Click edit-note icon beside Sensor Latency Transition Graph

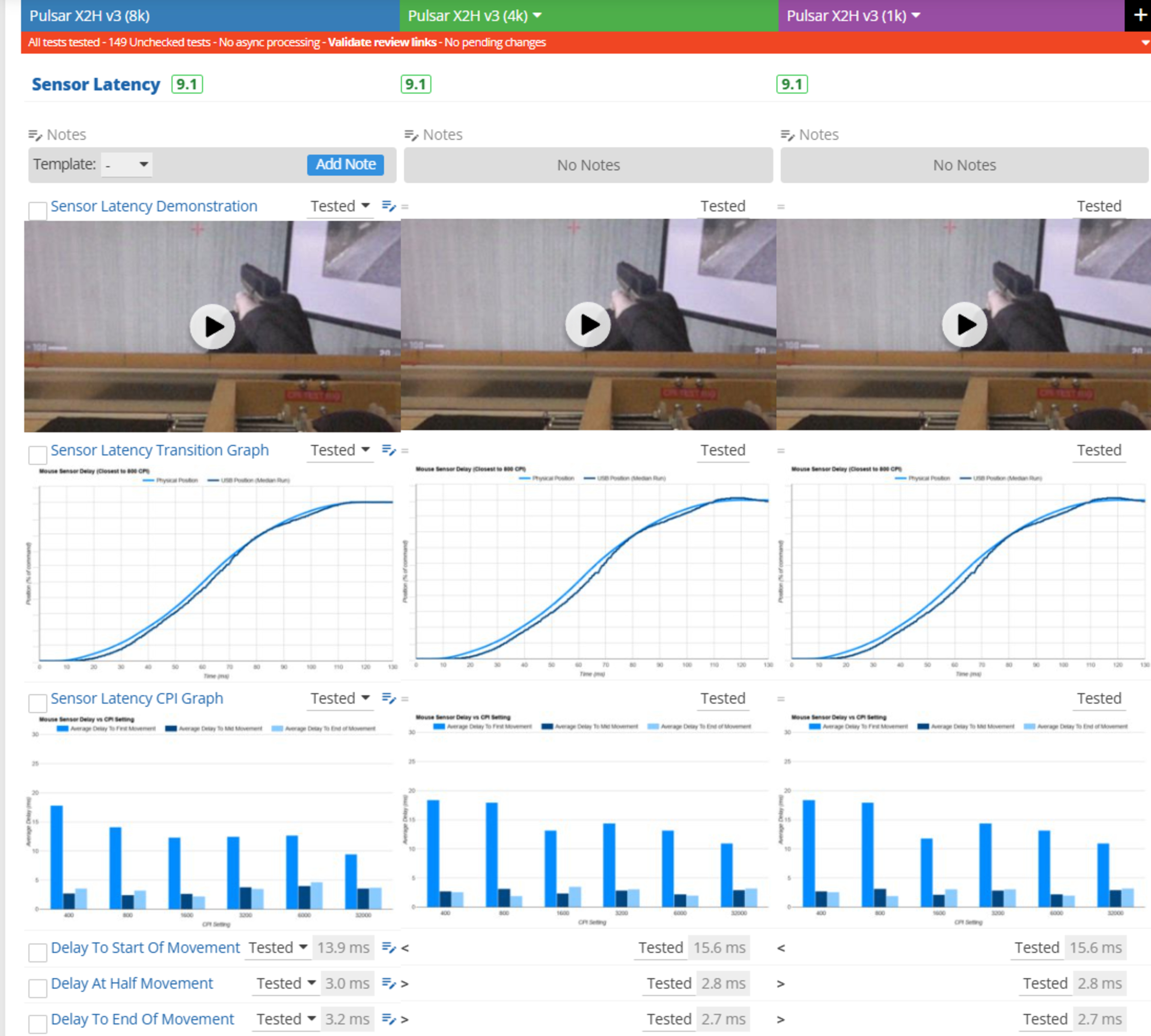pos(389,450)
